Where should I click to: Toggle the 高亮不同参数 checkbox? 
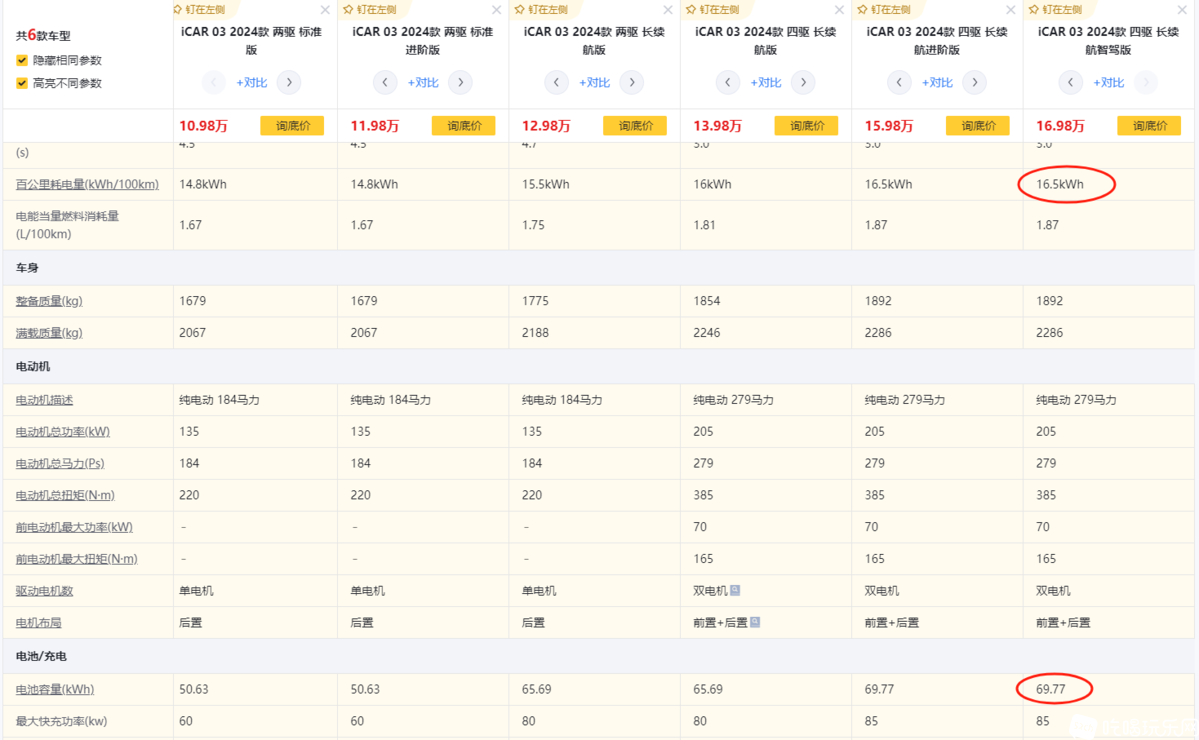(x=21, y=83)
